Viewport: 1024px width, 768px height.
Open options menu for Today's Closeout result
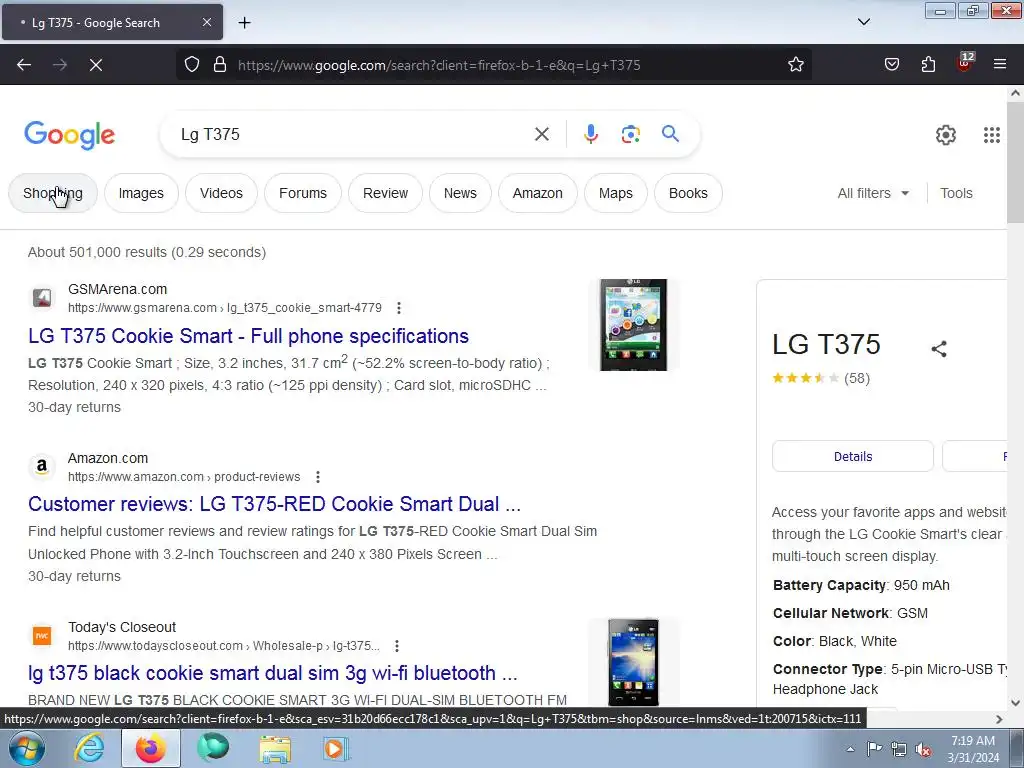point(396,647)
